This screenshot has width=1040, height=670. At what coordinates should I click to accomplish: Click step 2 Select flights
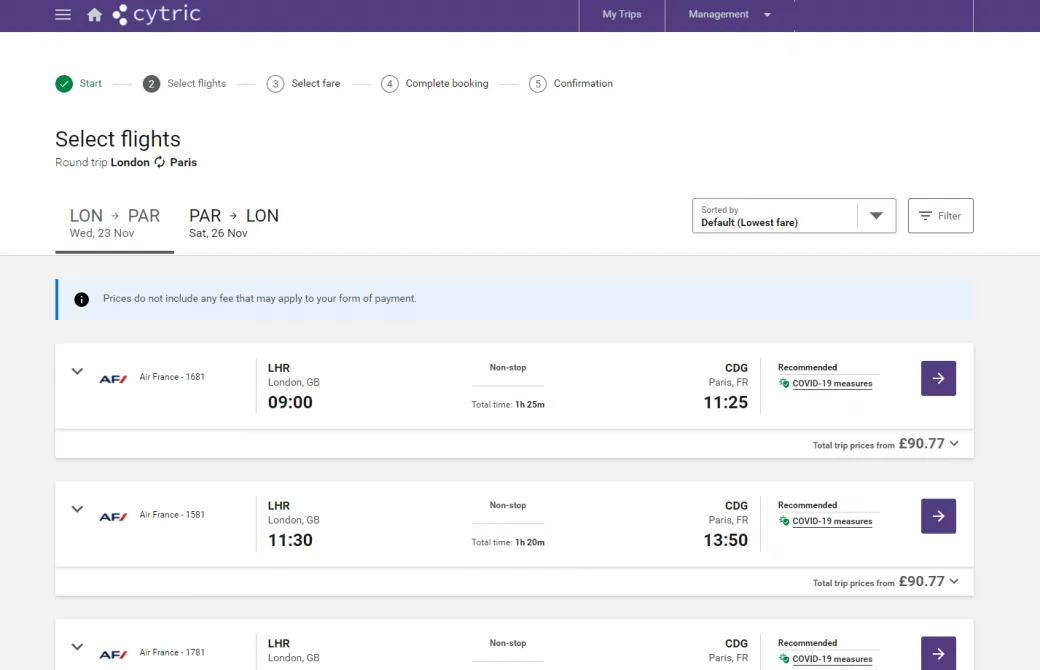184,84
